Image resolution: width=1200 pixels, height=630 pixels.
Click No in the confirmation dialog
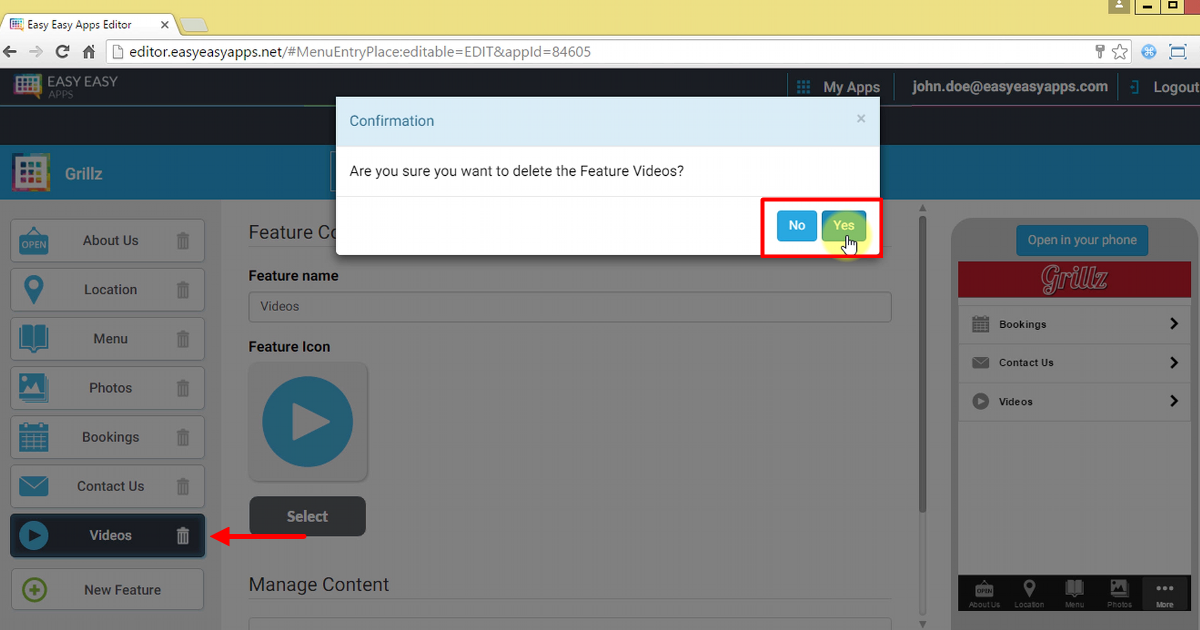796,226
